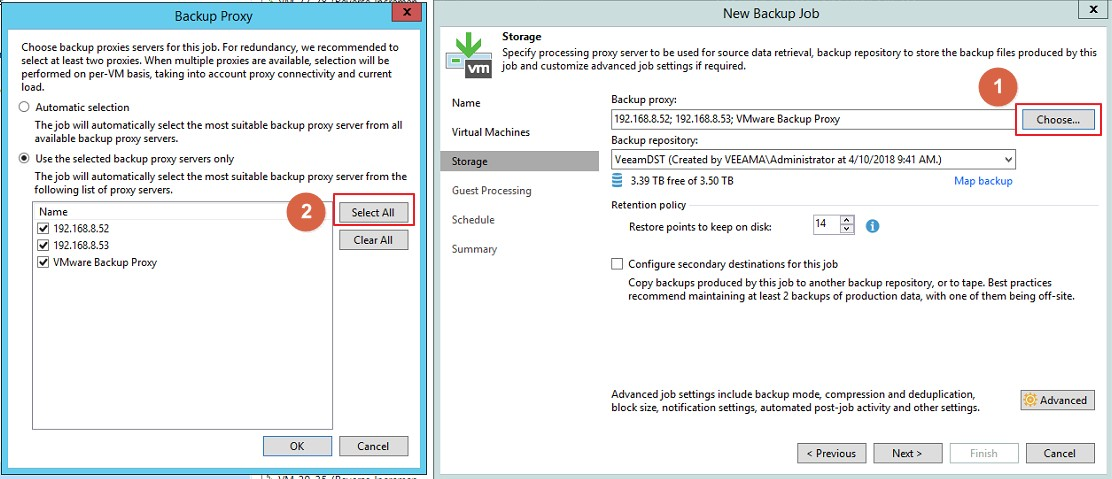Click the Storage VM header icon
The height and width of the screenshot is (479, 1112).
click(466, 54)
